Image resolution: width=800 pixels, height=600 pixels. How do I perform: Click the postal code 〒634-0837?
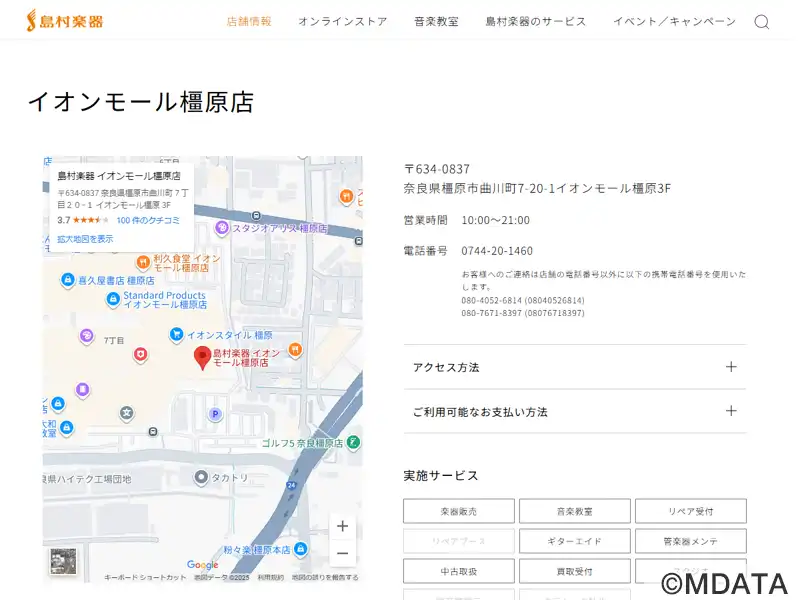[x=437, y=169]
